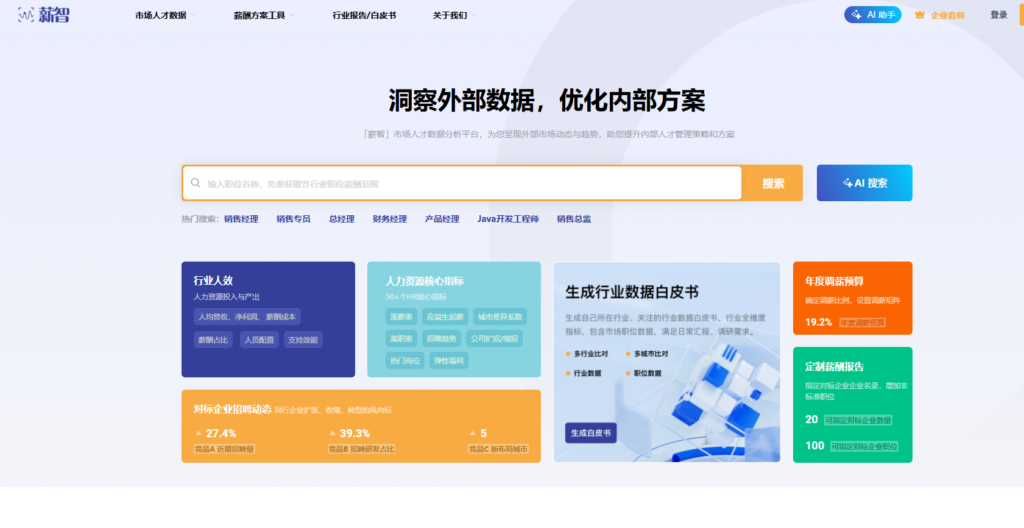The image size is (1024, 528).
Task: Click the 城市差异系数 tag
Action: (x=500, y=317)
